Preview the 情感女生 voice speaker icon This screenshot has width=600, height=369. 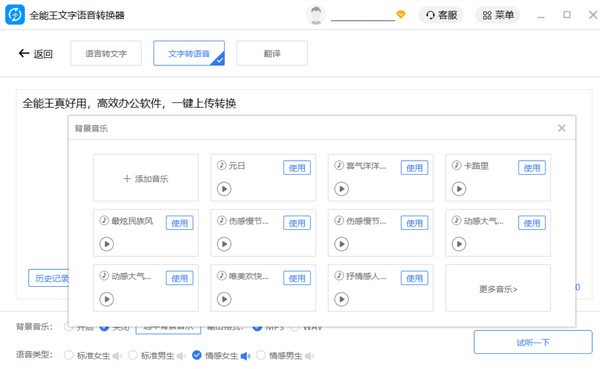tap(246, 356)
